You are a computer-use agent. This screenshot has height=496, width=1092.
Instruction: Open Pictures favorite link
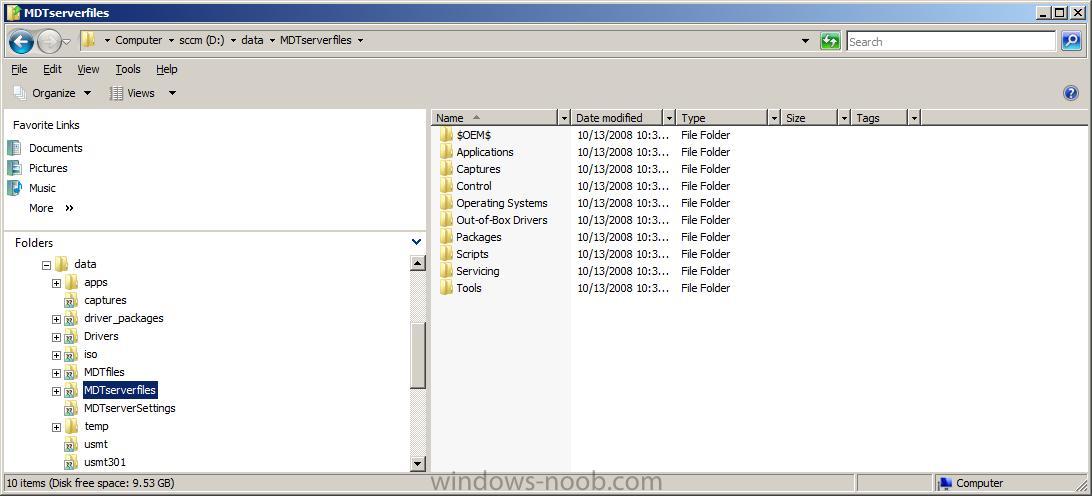(x=48, y=168)
